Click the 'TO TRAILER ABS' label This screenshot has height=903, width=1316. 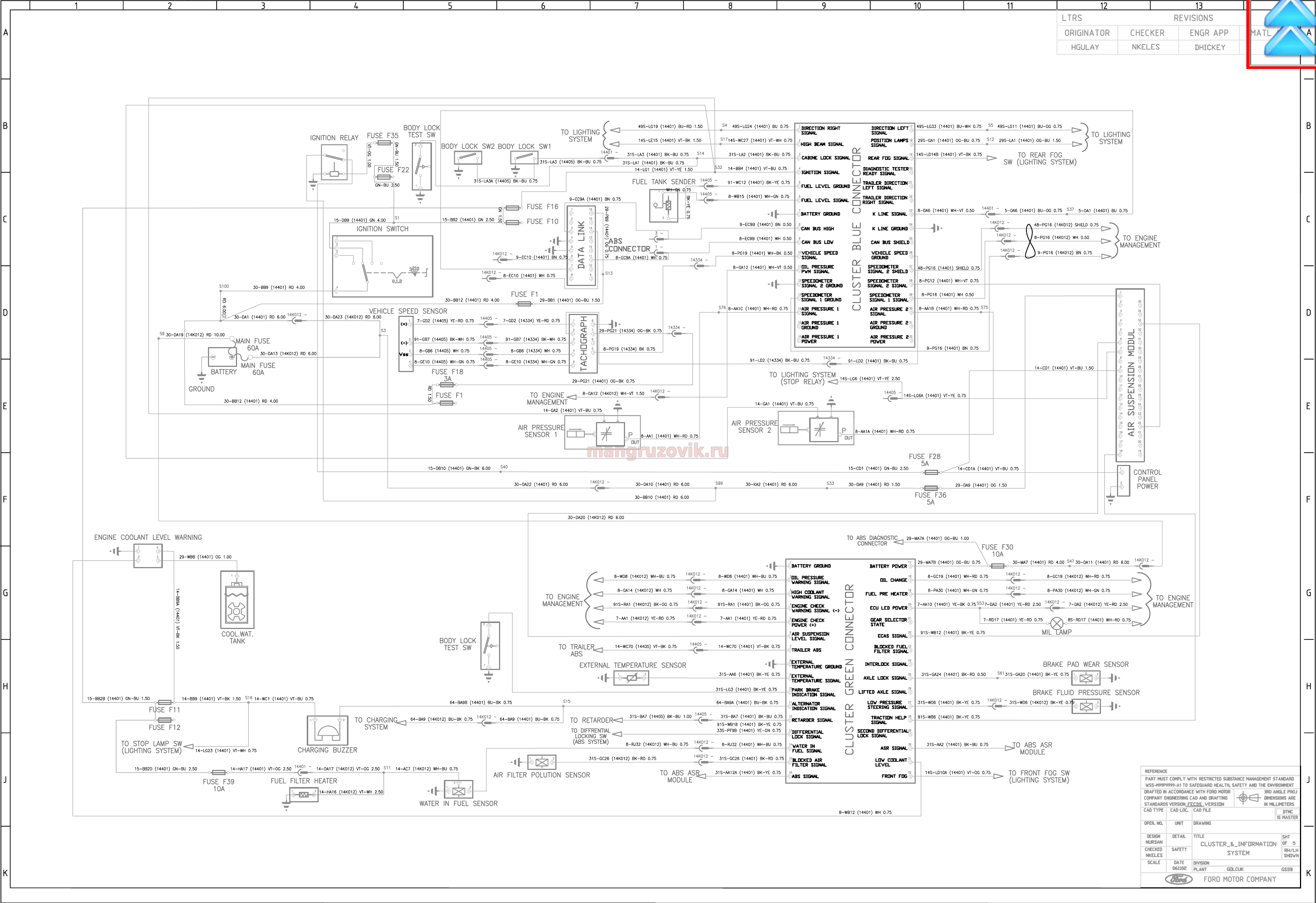(577, 650)
